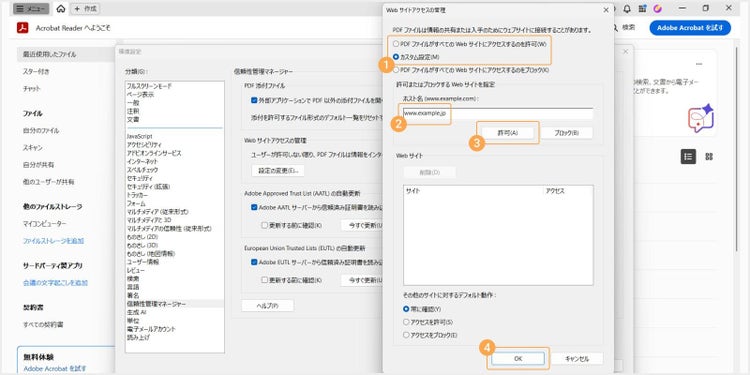Open チャット in sidebar
The image size is (750, 375).
32,88
